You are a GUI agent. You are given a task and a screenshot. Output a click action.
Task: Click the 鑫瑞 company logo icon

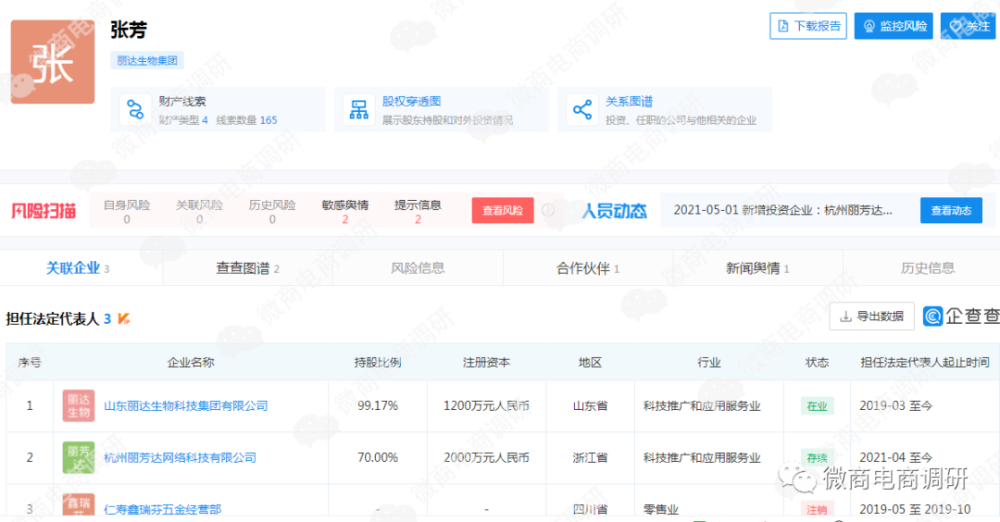click(x=78, y=505)
